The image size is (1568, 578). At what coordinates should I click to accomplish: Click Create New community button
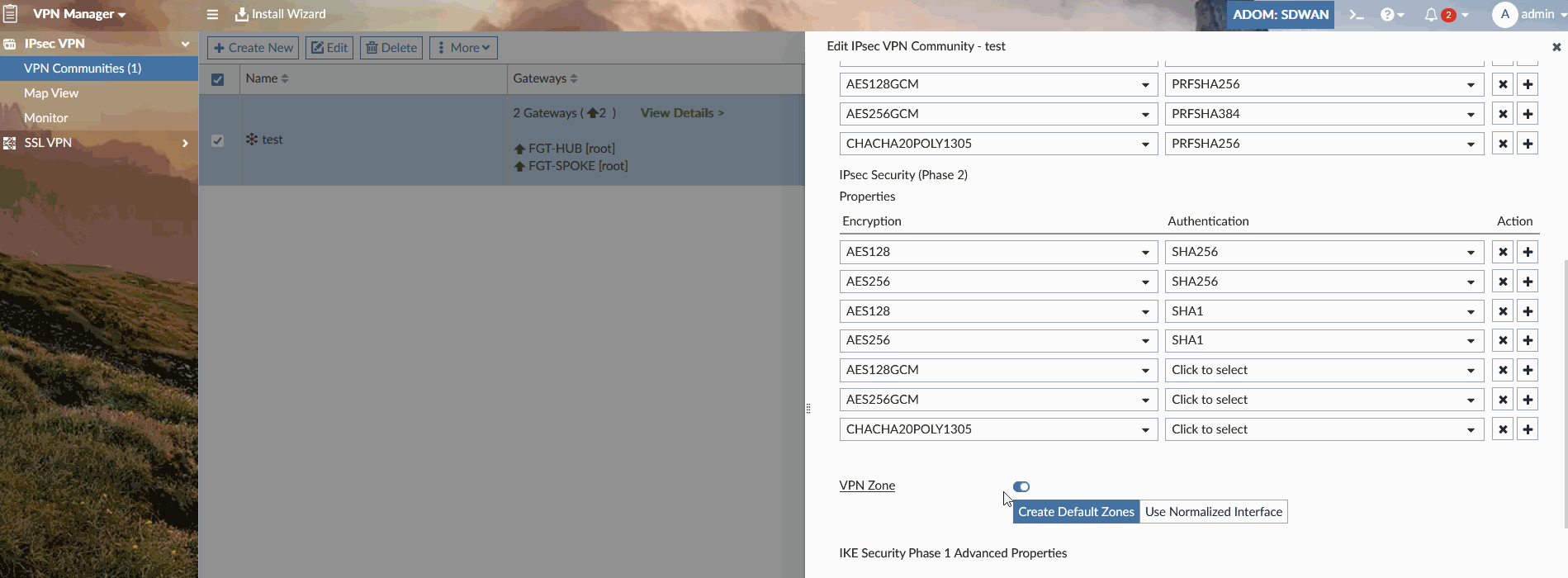[253, 48]
